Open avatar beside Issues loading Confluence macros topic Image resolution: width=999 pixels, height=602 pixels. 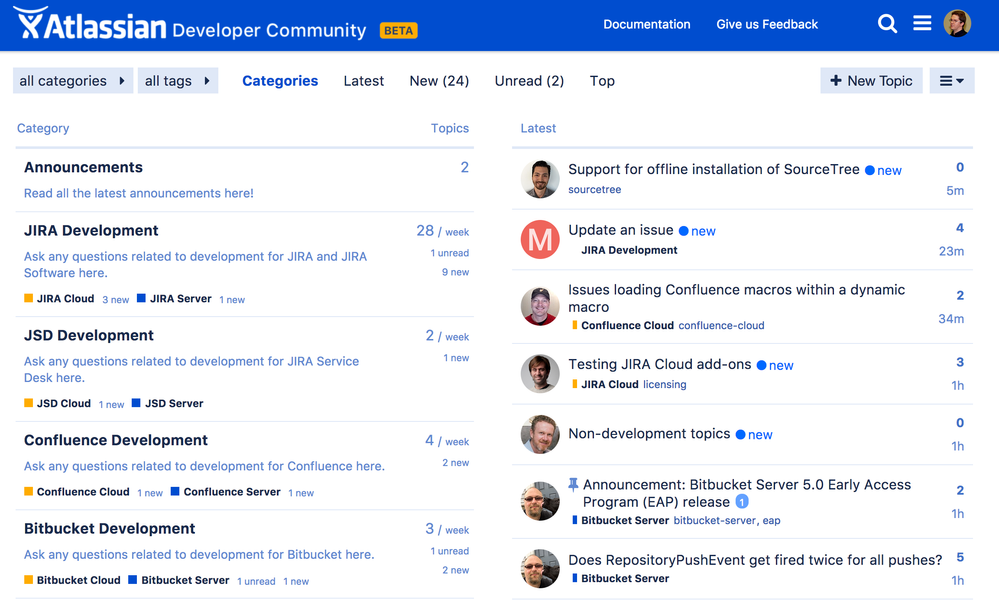[540, 306]
